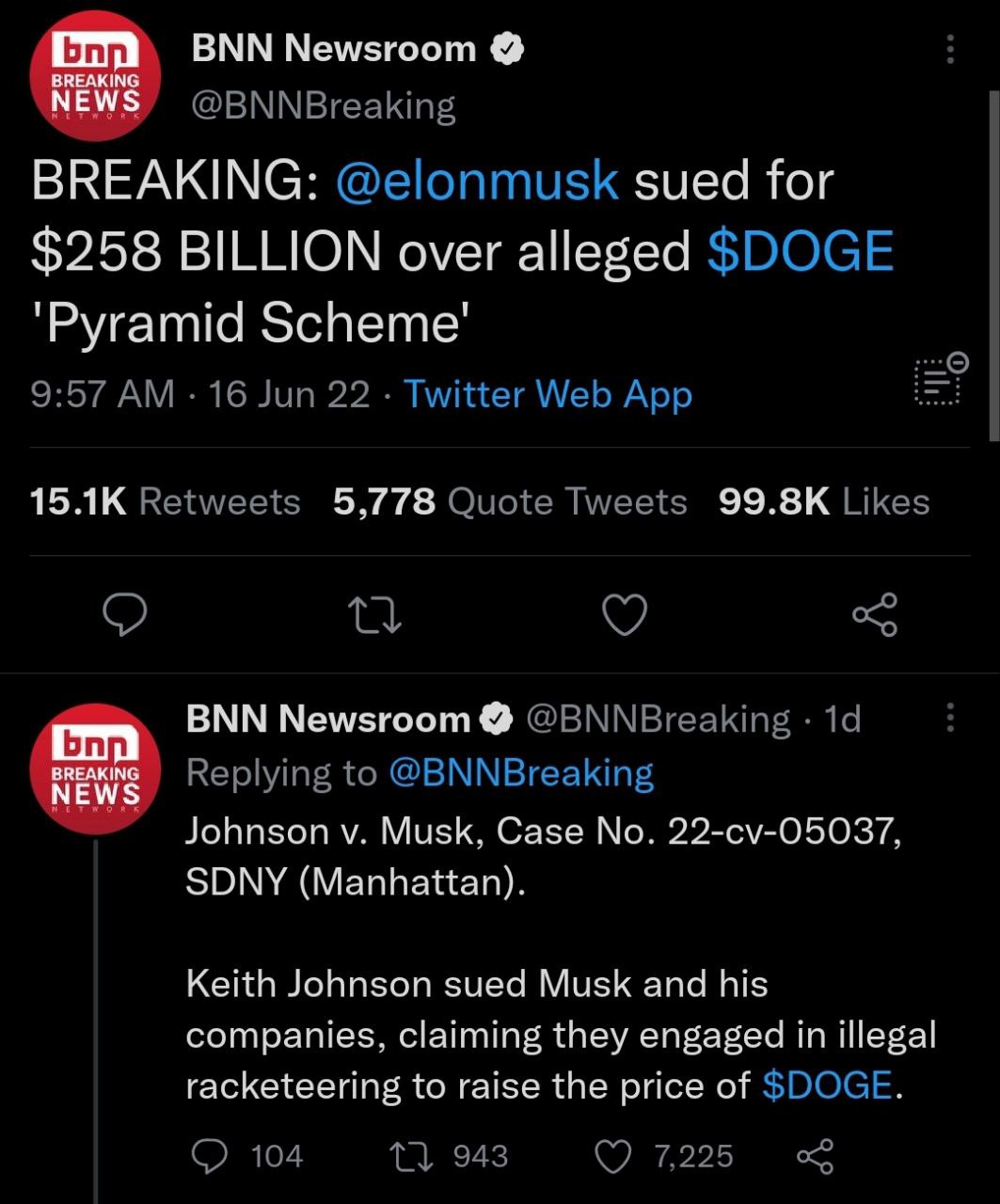Open the three-dot menu on the reply tweet
This screenshot has height=1204, width=1000.
tap(950, 718)
